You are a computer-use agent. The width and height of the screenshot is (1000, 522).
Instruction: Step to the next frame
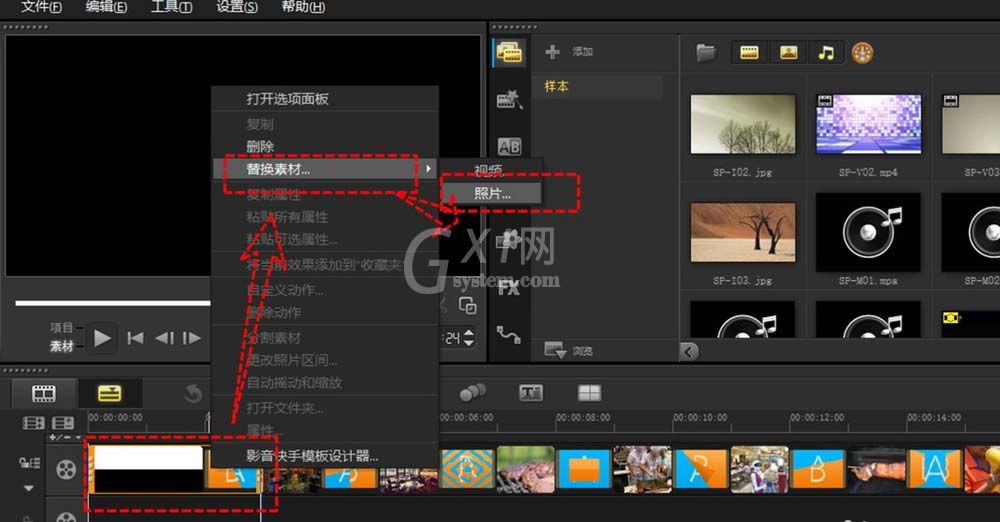point(192,338)
